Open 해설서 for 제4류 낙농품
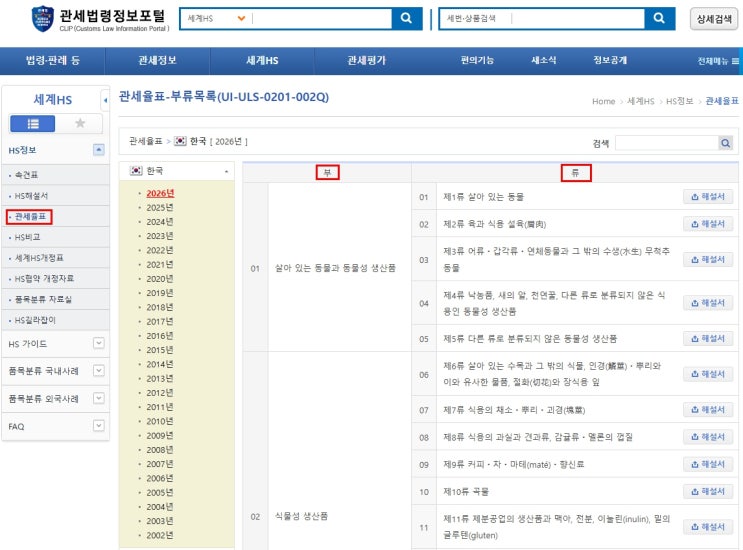 point(708,303)
